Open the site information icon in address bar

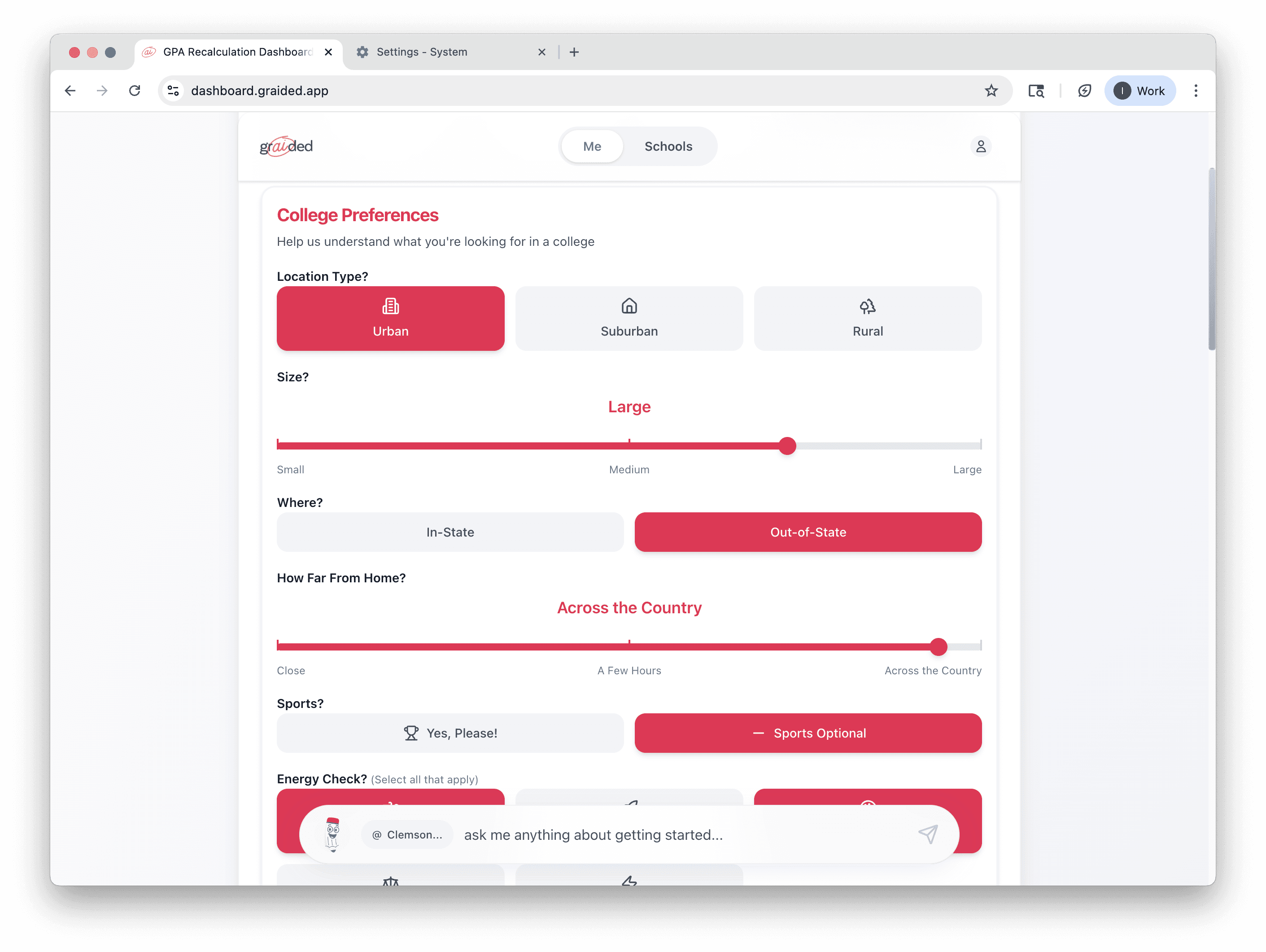(x=174, y=91)
